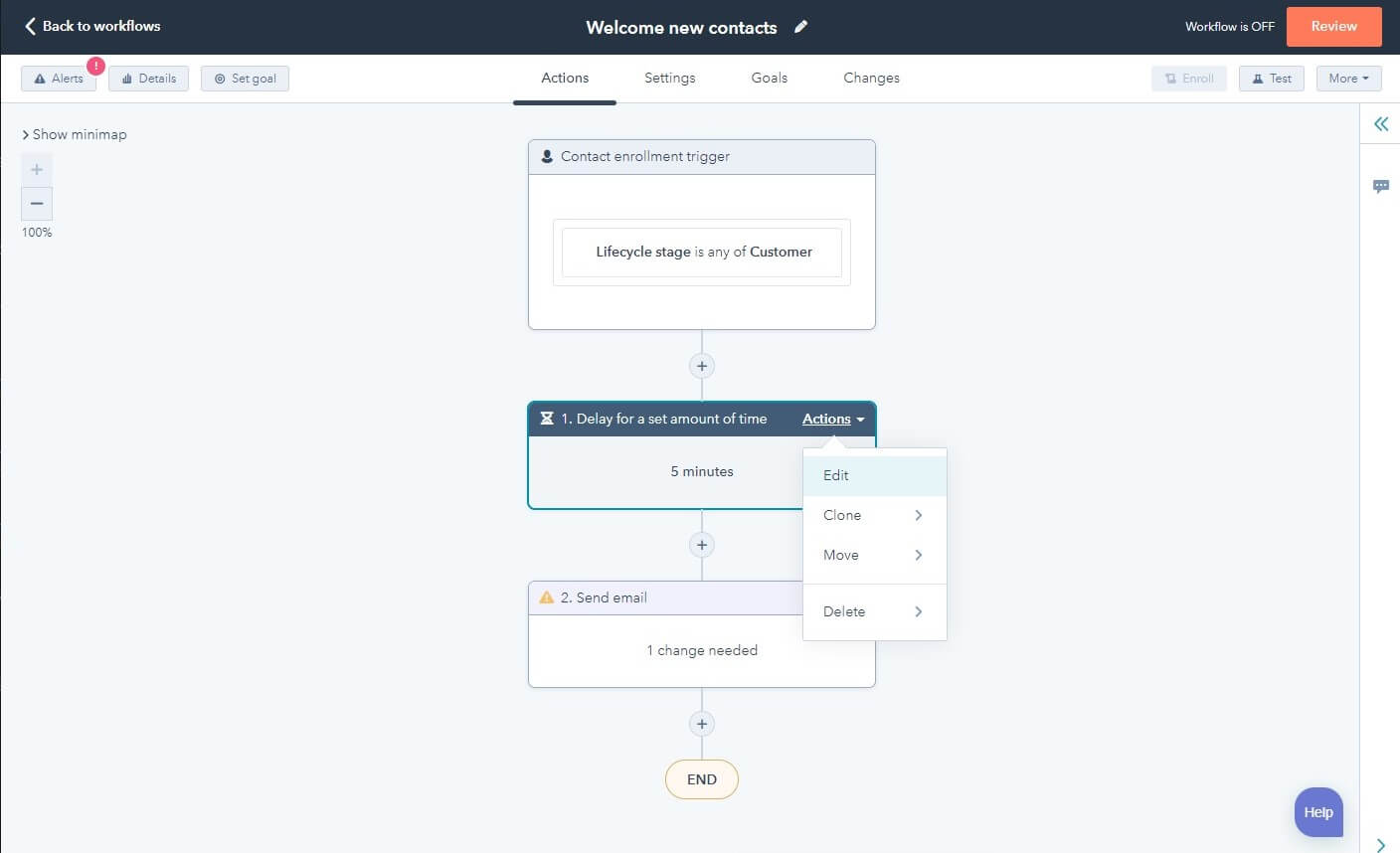This screenshot has width=1400, height=853.
Task: Go Back to workflows
Action: pyautogui.click(x=91, y=27)
